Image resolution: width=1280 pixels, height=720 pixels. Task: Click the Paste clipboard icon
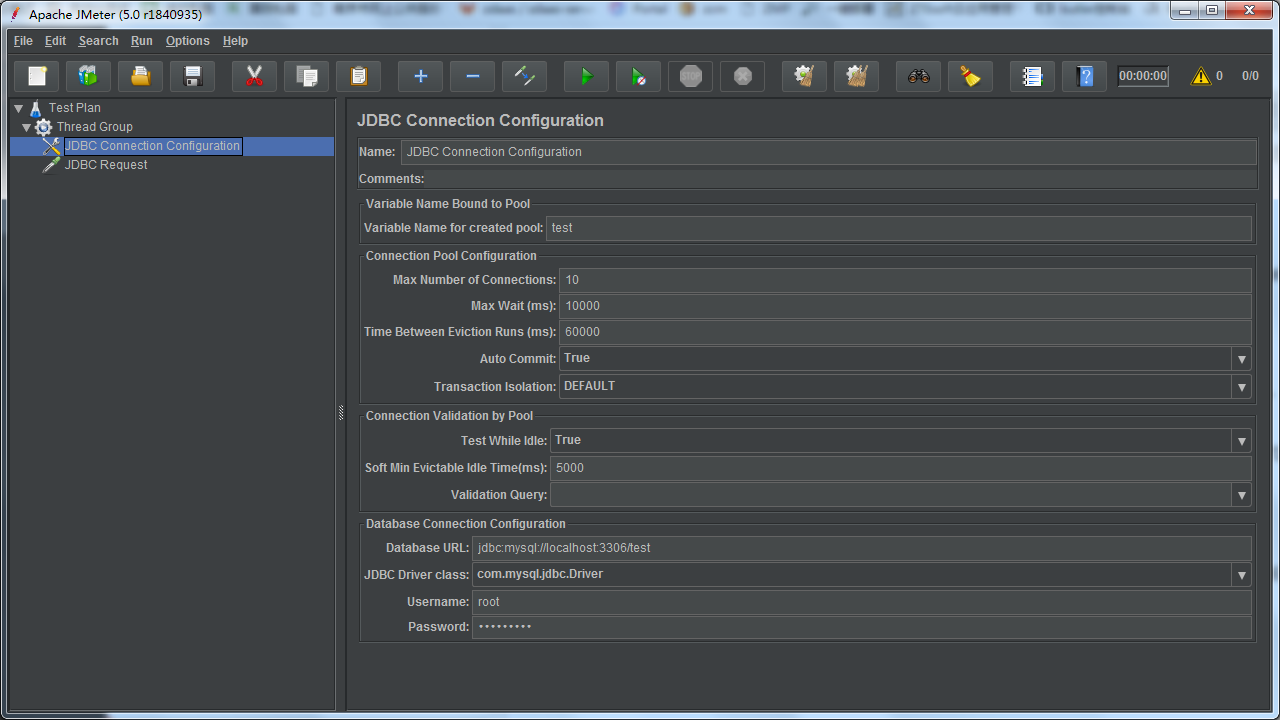[359, 76]
